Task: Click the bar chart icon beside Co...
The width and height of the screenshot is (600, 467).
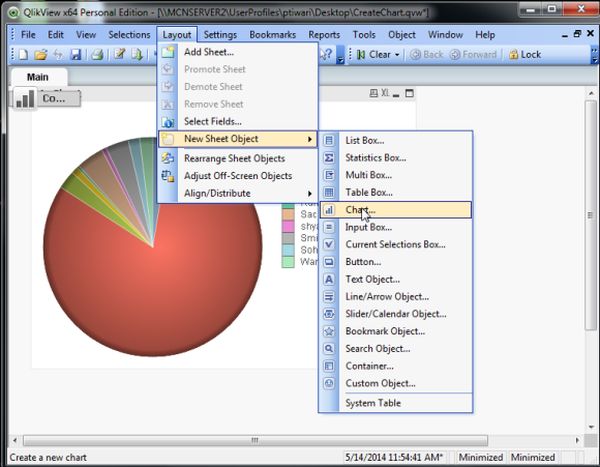Action: [24, 98]
